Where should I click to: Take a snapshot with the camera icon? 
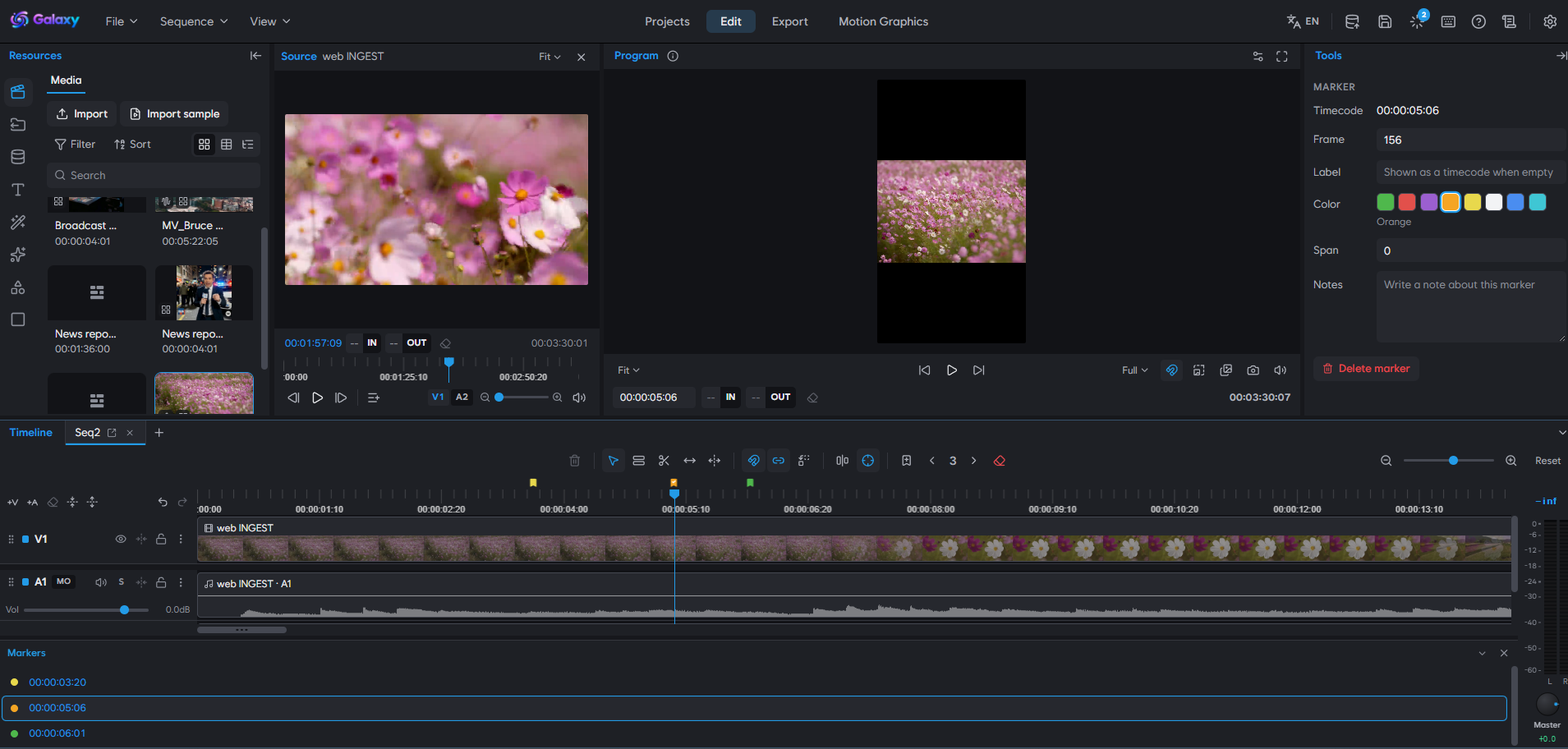tap(1253, 370)
